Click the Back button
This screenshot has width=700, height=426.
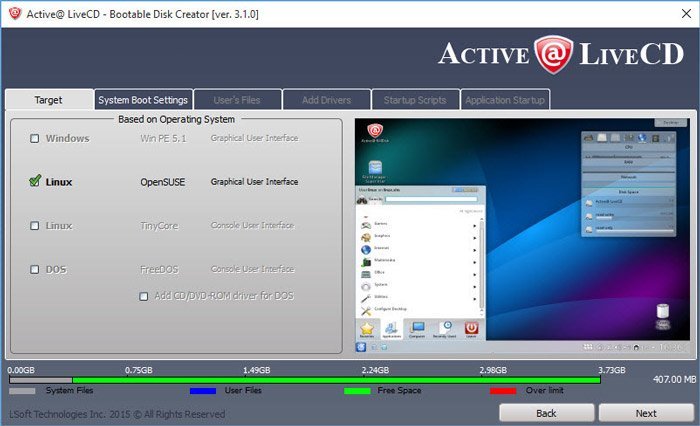[546, 413]
